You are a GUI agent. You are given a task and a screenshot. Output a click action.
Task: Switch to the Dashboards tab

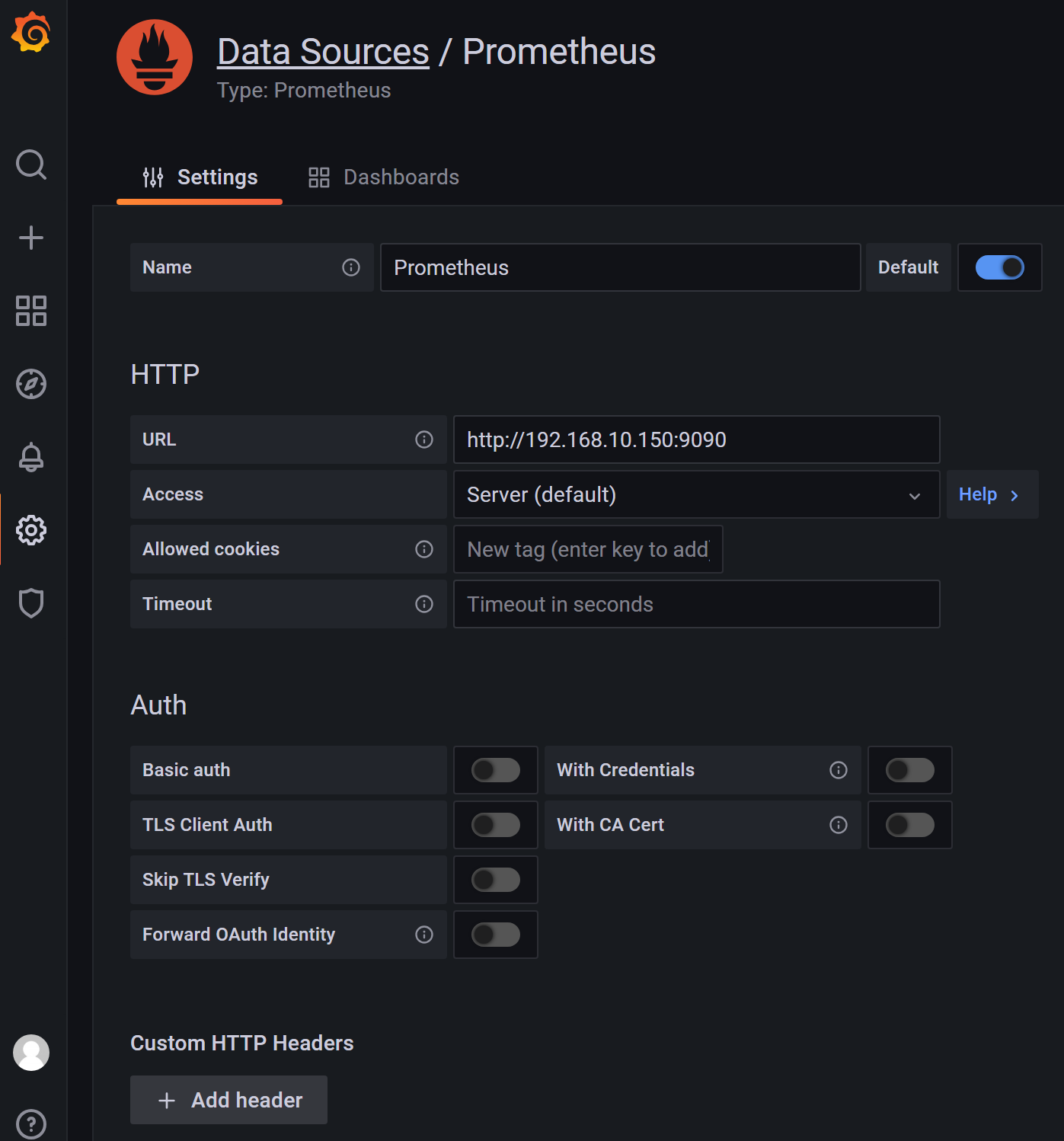coord(383,177)
